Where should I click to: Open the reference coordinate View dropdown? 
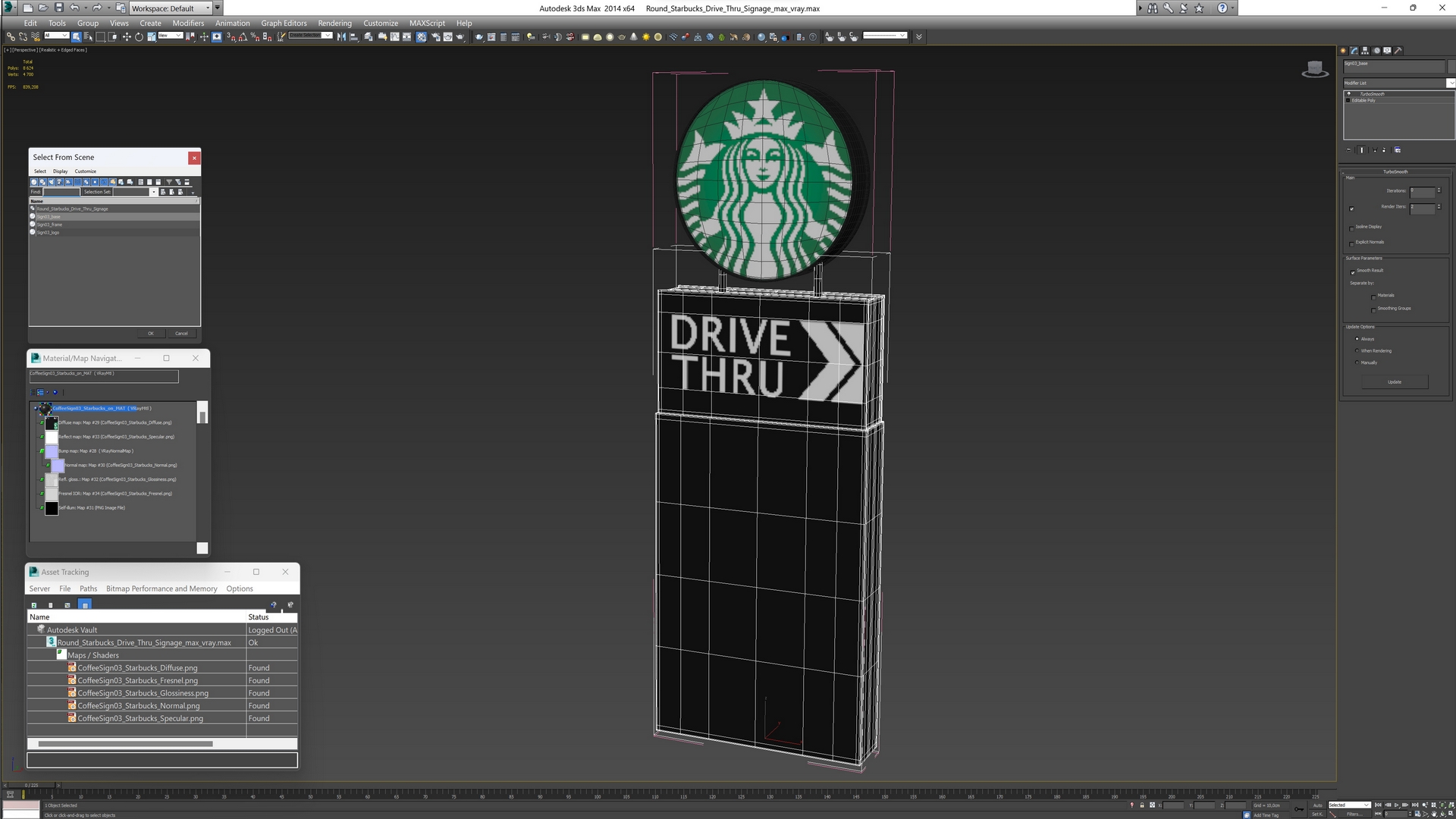(170, 35)
